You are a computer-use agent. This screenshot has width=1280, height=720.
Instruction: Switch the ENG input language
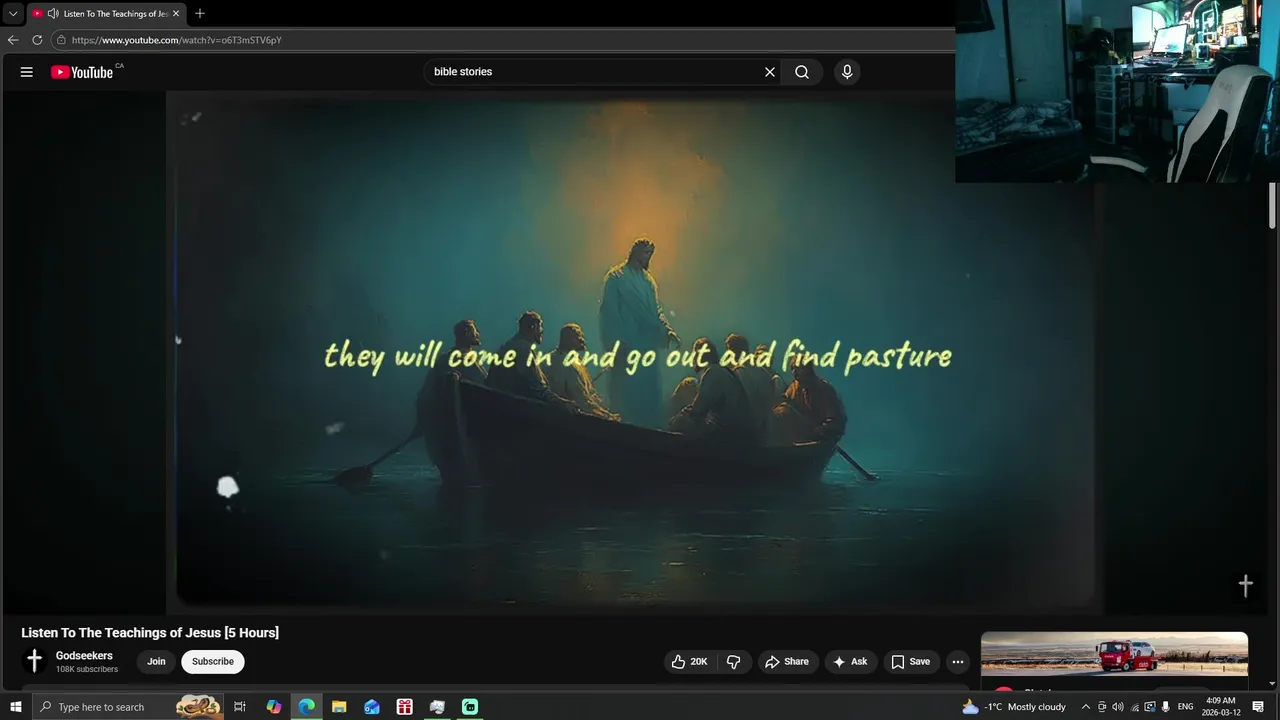(1186, 707)
